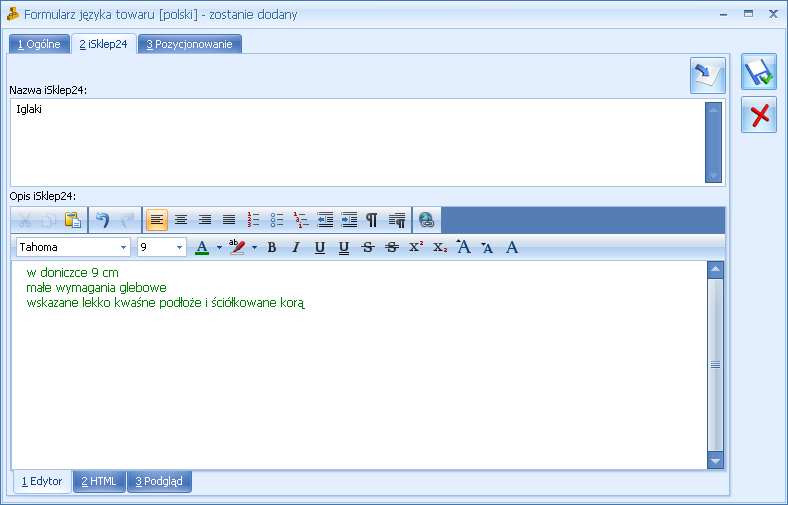Apply multilevel list formatting
Image resolution: width=788 pixels, height=505 pixels.
coord(301,220)
